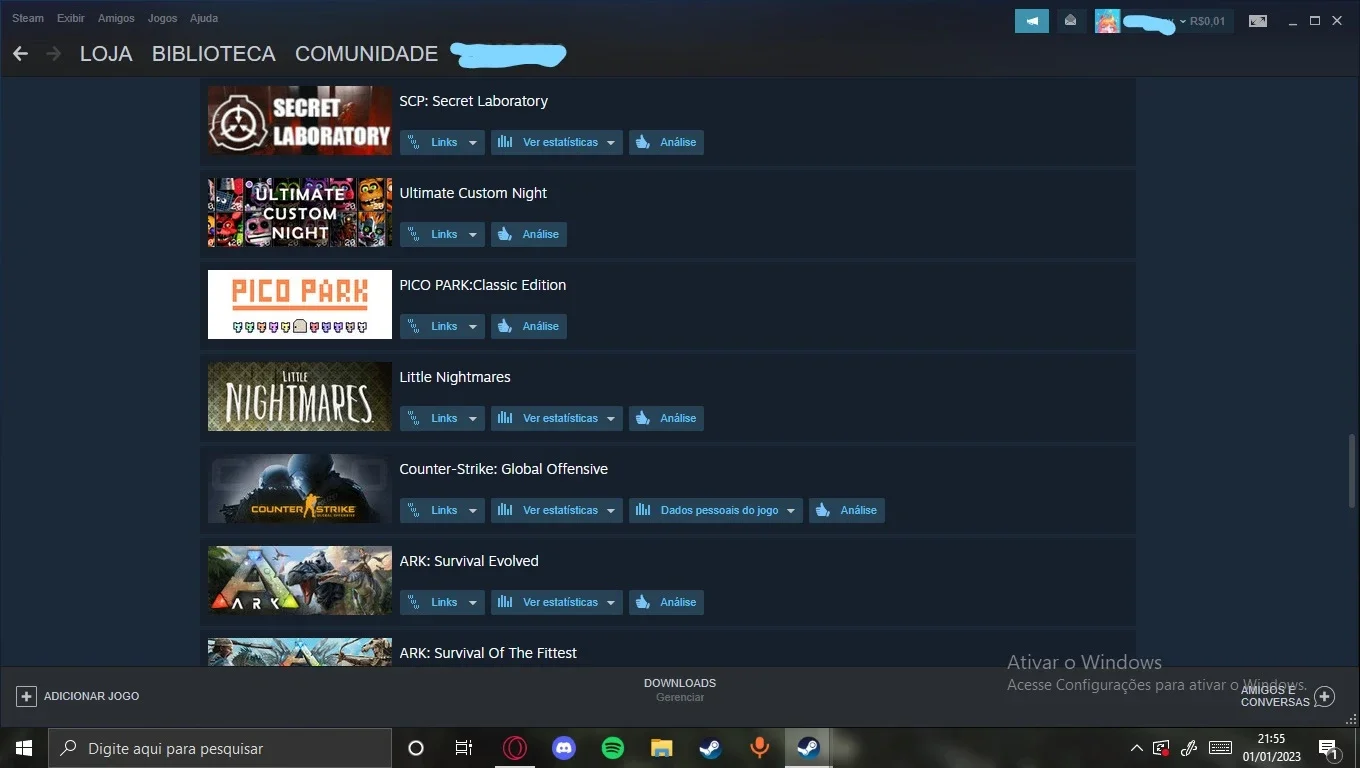Viewport: 1360px width, 768px height.
Task: Open Links dropdown for Ultimate Custom Night
Action: pyautogui.click(x=442, y=234)
